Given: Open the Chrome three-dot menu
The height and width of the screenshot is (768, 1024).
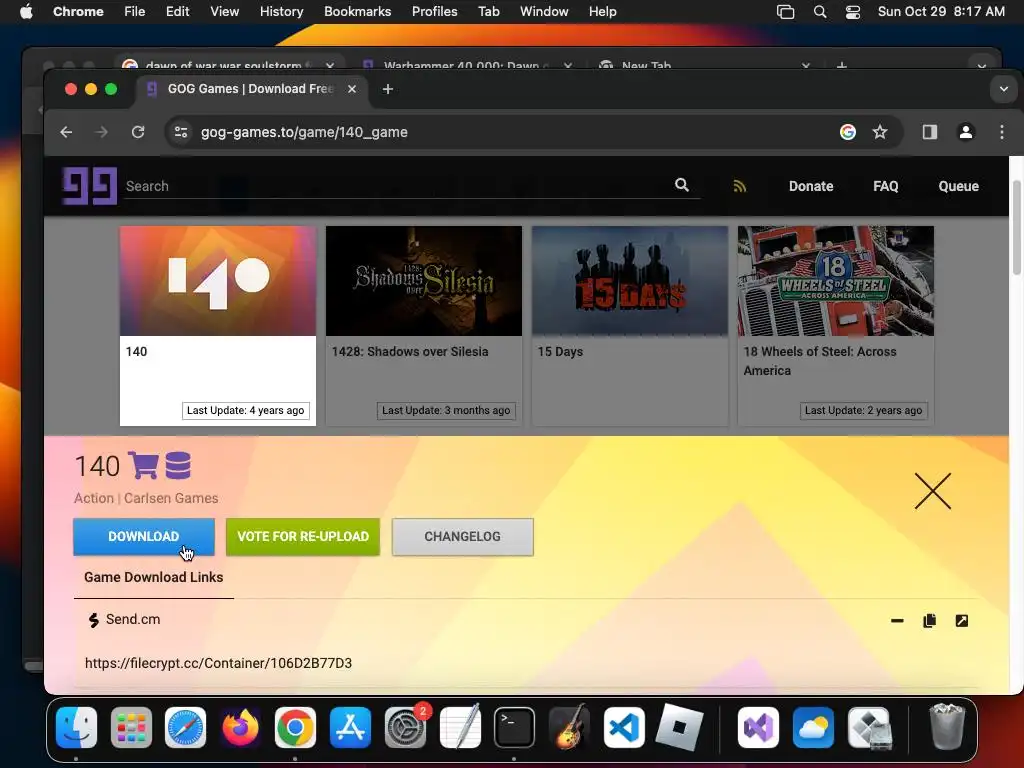Looking at the screenshot, I should pyautogui.click(x=1001, y=132).
